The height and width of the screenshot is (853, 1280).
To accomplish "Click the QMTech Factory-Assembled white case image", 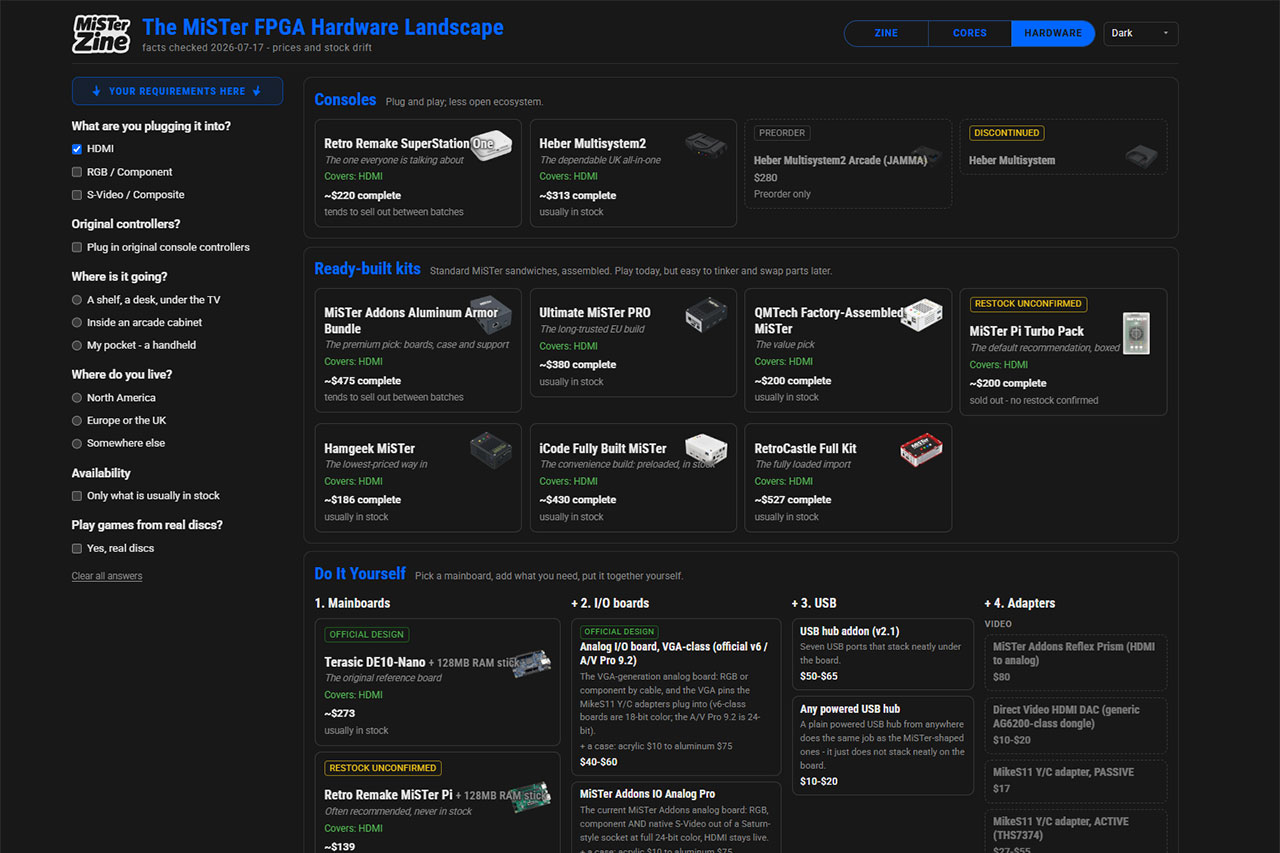I will (921, 314).
